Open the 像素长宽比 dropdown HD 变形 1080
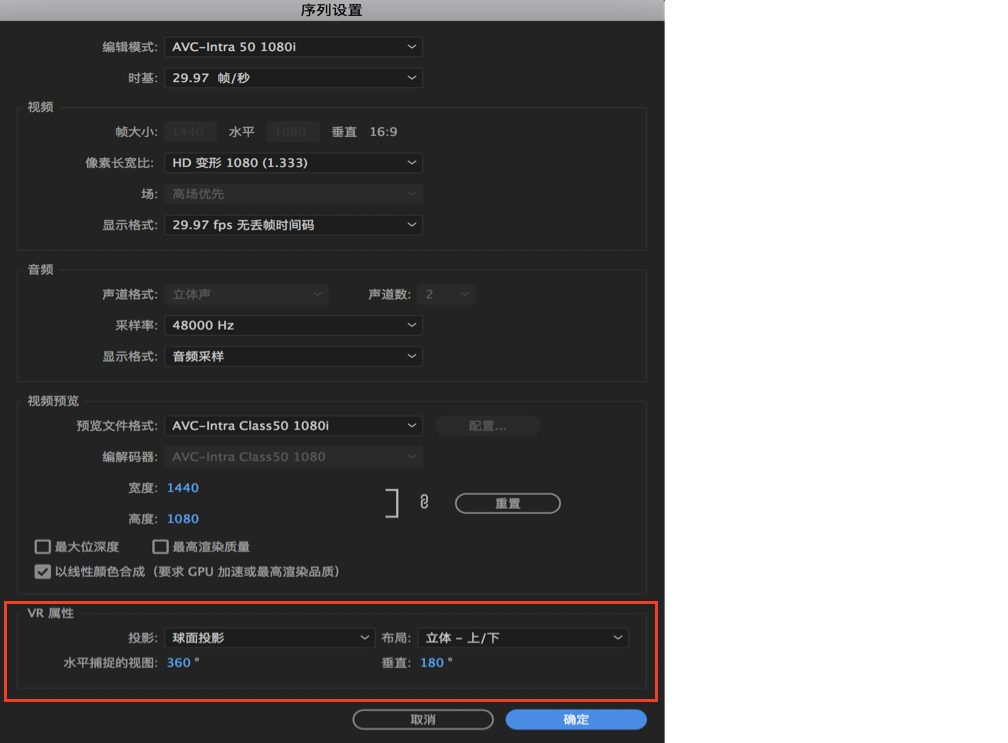 293,162
